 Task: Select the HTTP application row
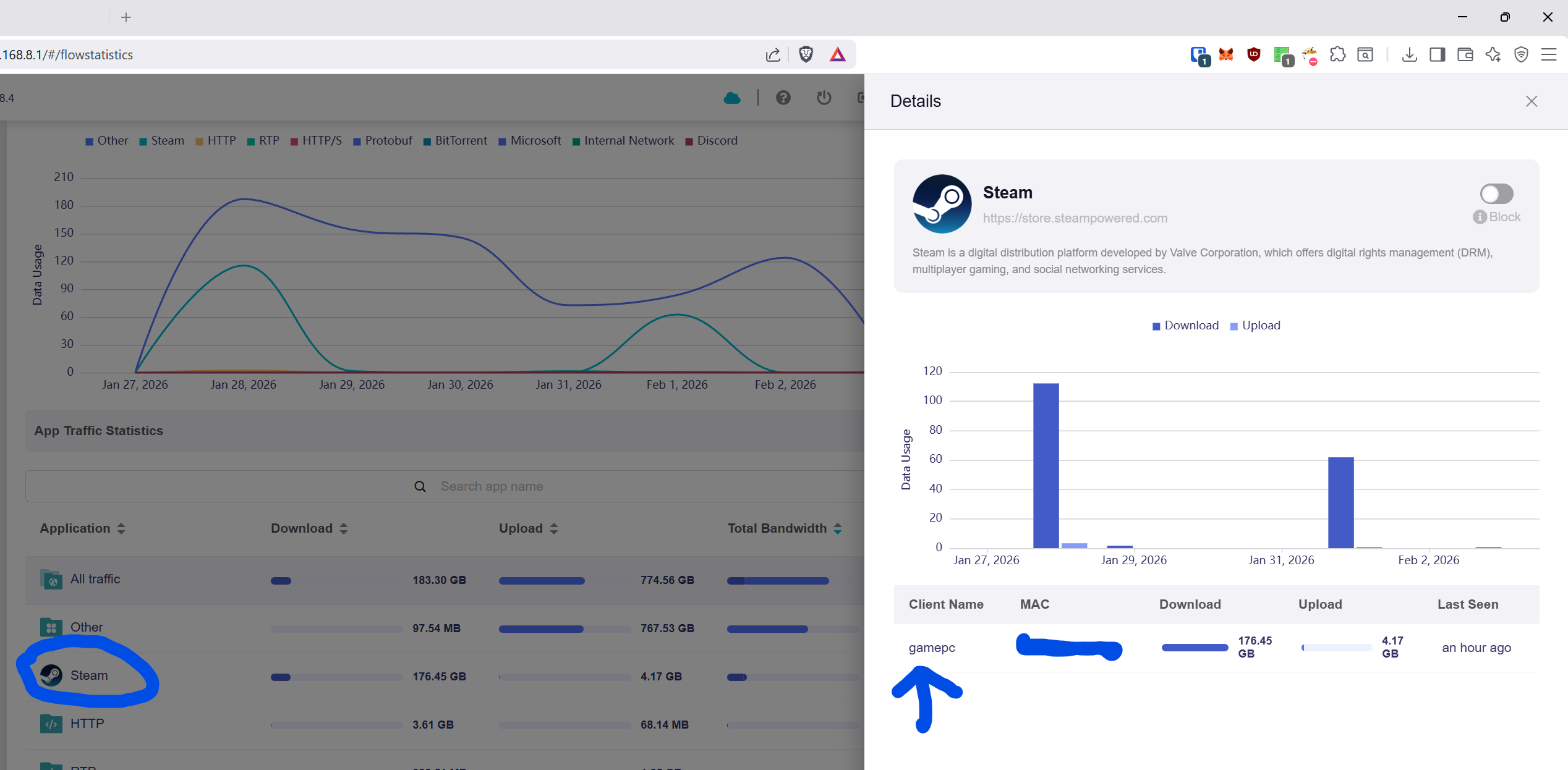pyautogui.click(x=87, y=724)
